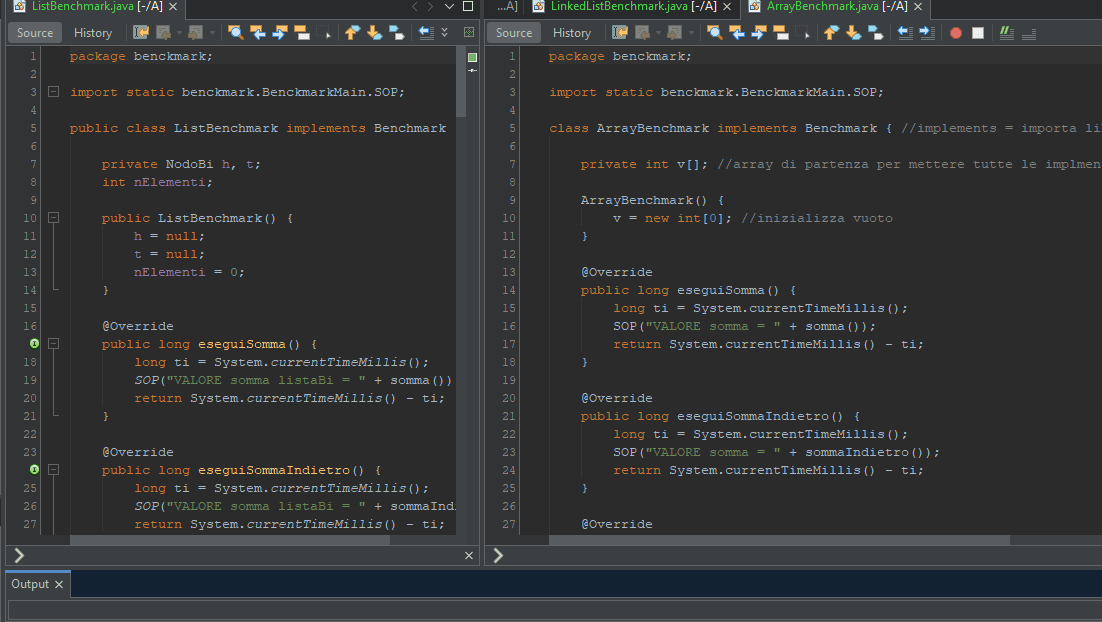Click Last Edit icon in left editor toolbar
Image resolution: width=1102 pixels, height=622 pixels.
pos(141,32)
